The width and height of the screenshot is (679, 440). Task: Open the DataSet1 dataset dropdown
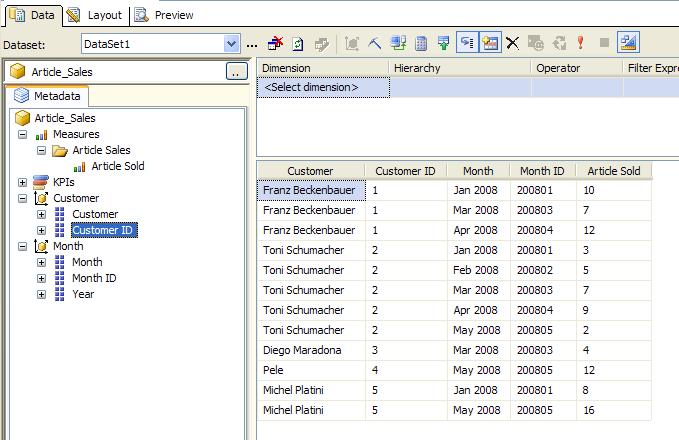tap(232, 44)
